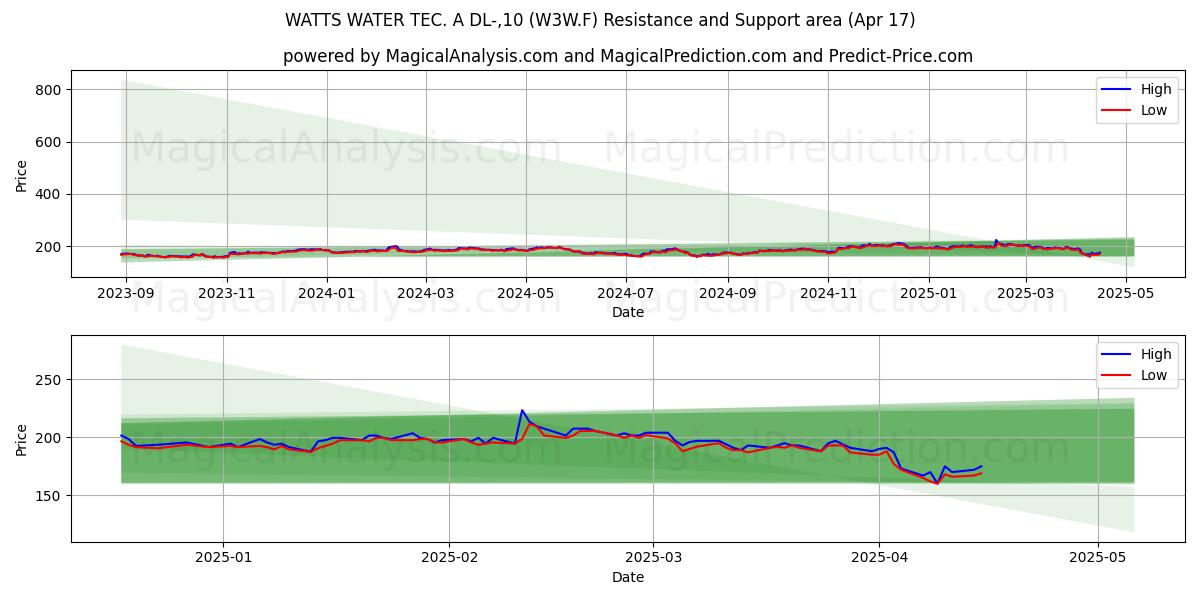Click the 'Price' axis label of top chart

point(22,175)
